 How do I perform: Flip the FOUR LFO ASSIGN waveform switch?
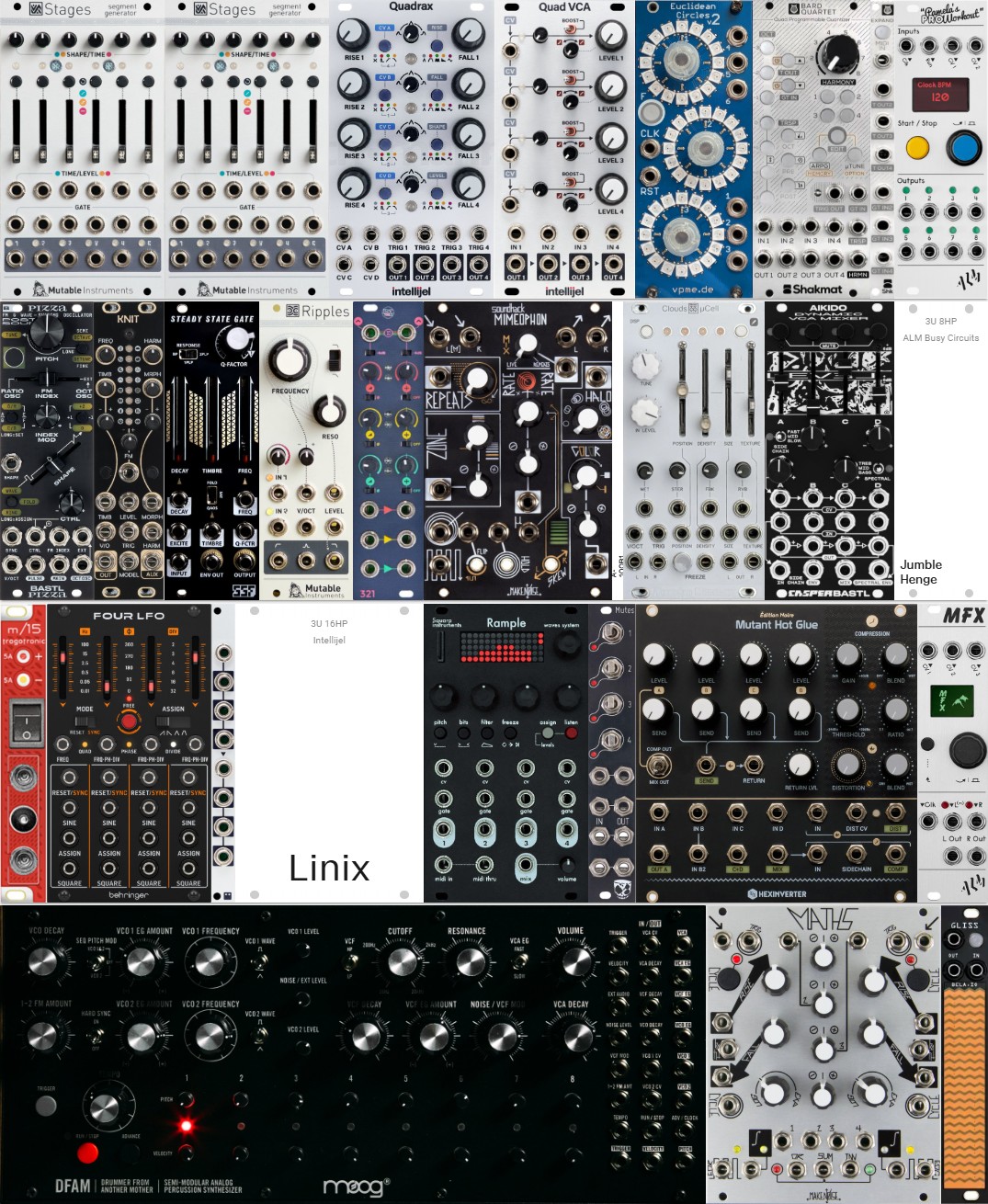pyautogui.click(x=173, y=721)
